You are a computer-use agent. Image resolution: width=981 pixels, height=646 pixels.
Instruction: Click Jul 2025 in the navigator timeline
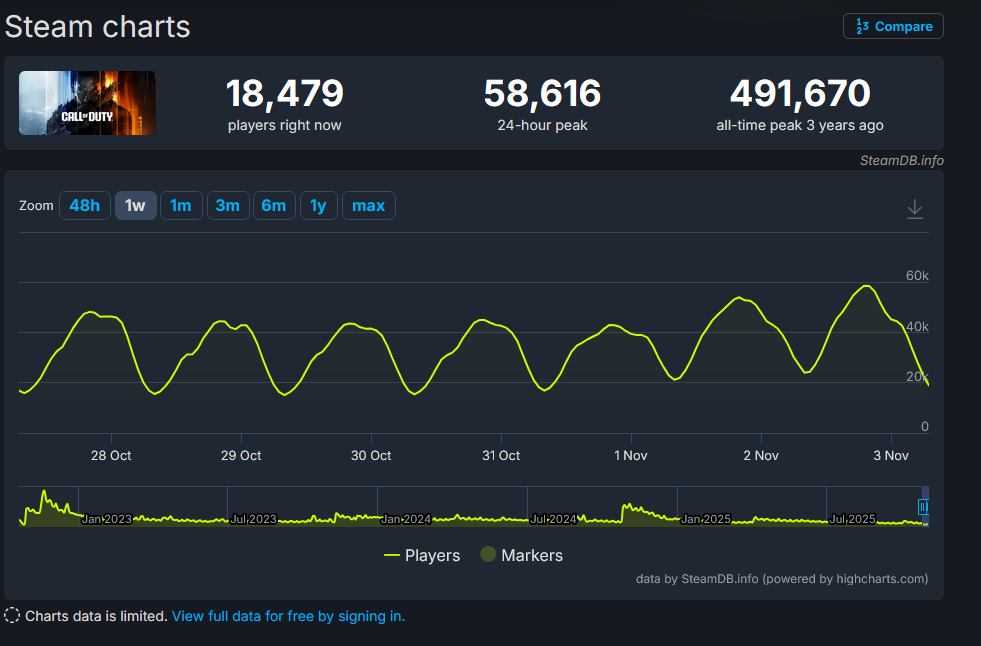852,519
